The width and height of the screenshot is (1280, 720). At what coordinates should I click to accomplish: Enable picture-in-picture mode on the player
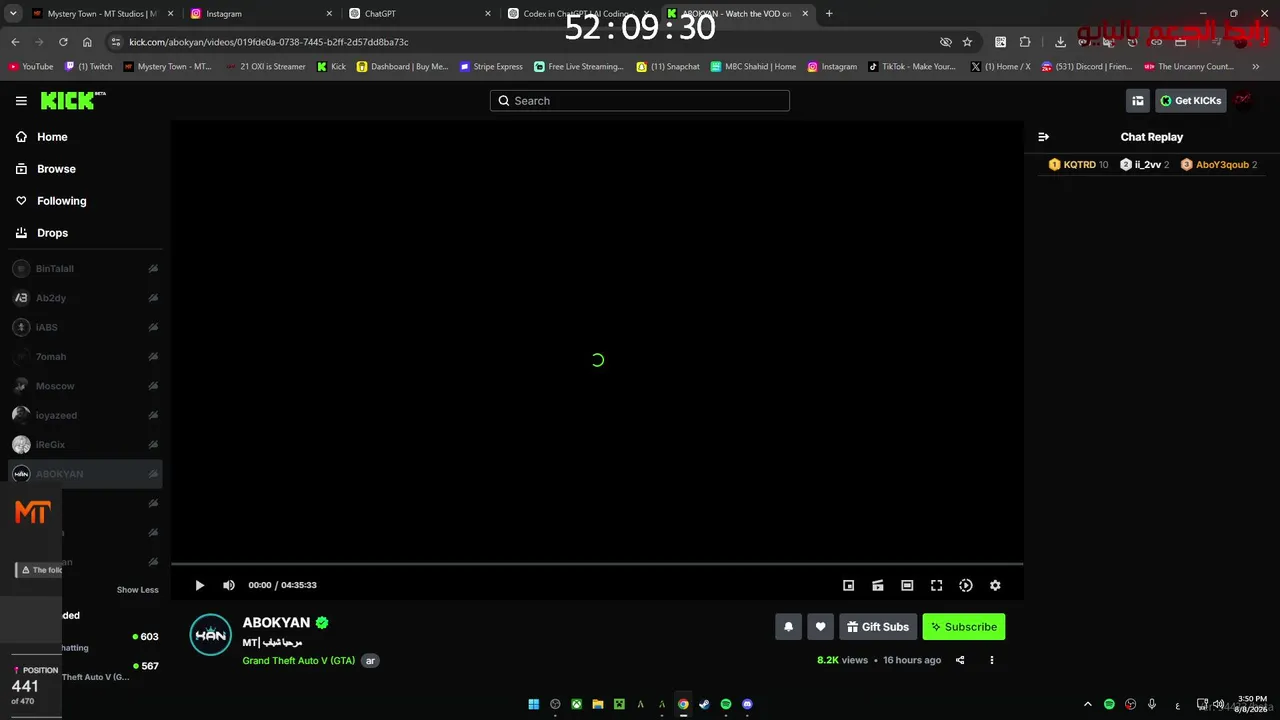(x=848, y=585)
